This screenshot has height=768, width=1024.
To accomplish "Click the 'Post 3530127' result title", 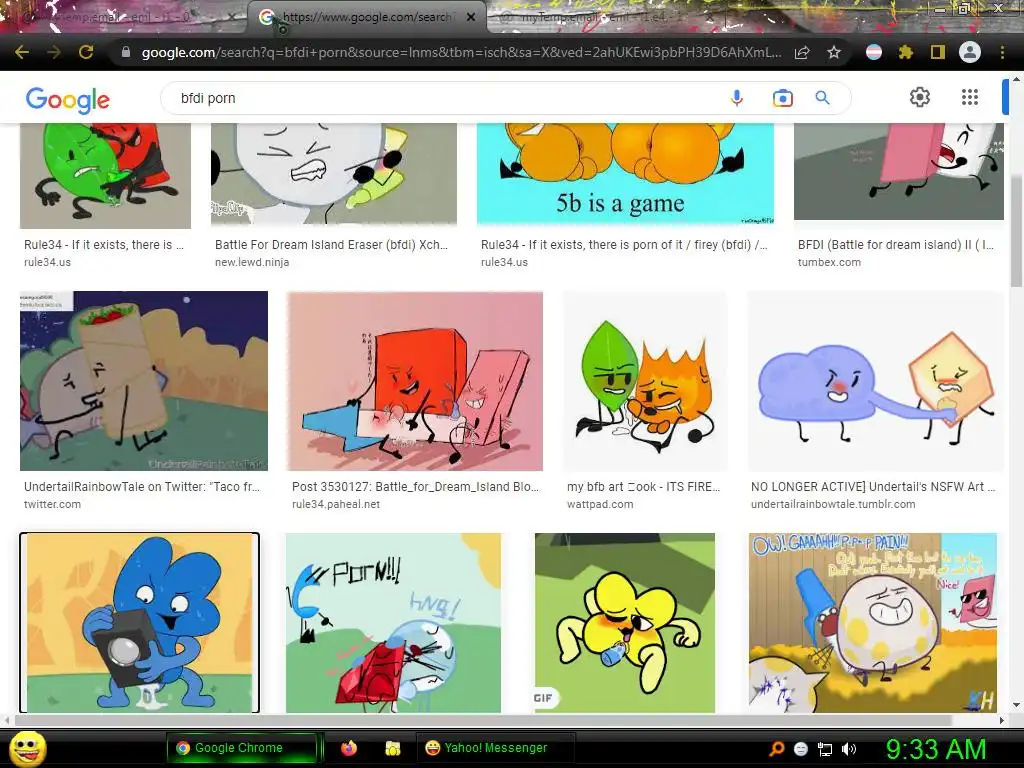I will pos(415,487).
